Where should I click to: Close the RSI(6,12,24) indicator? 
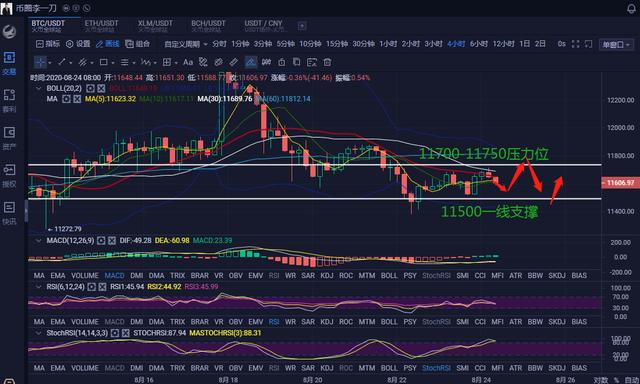pyautogui.click(x=102, y=287)
